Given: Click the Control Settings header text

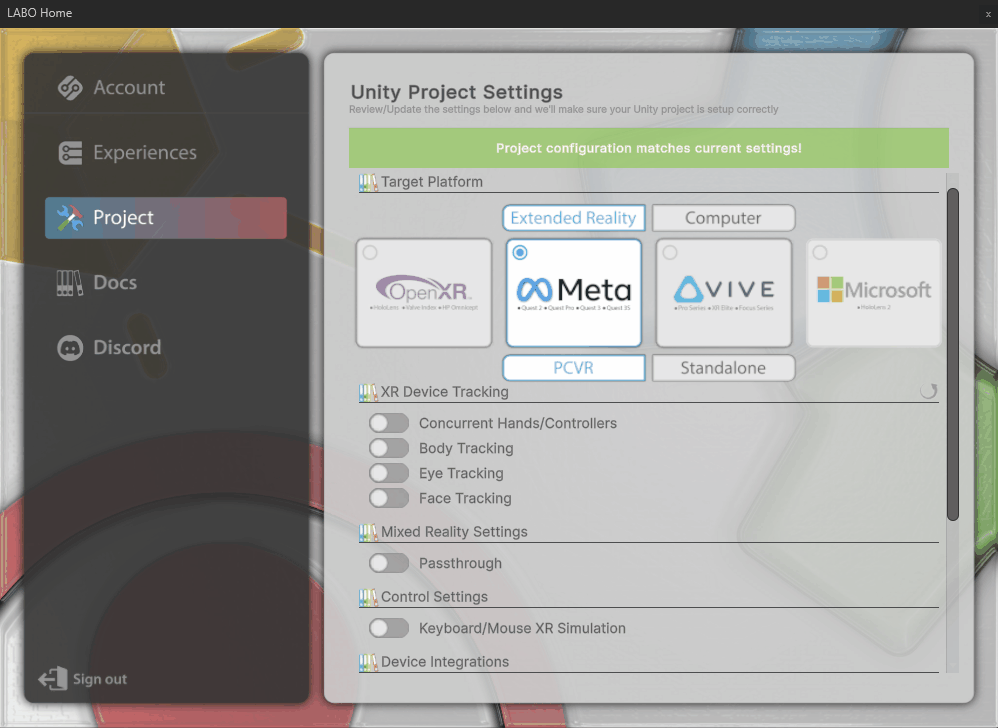Looking at the screenshot, I should (434, 597).
